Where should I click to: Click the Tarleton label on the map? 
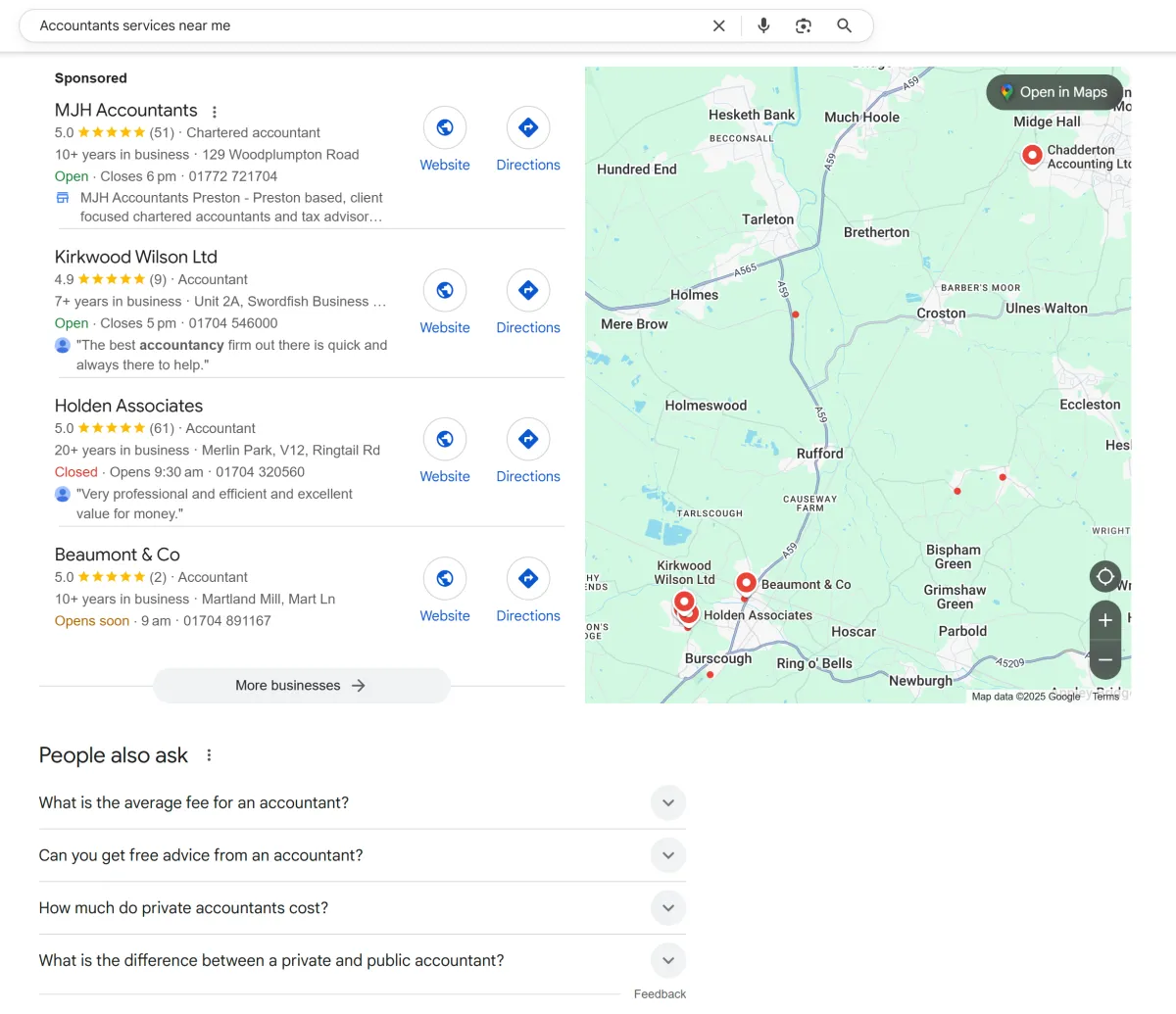click(x=768, y=219)
